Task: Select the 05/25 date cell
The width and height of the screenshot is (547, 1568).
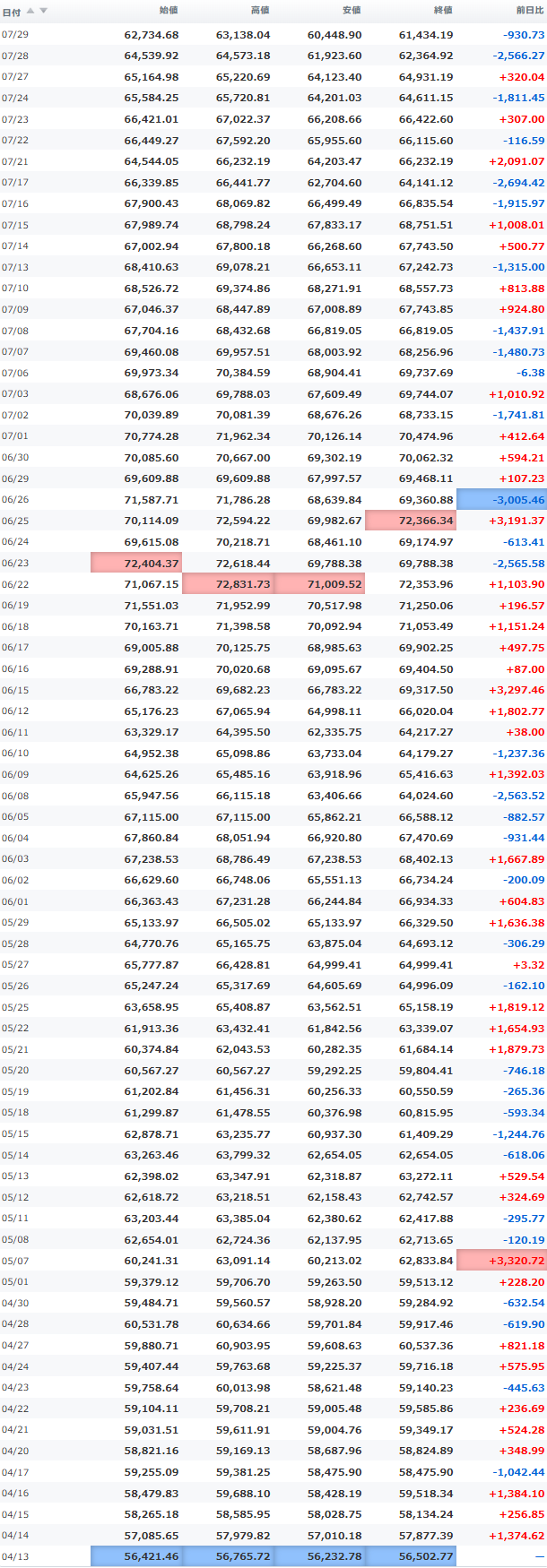Action: coord(15,1007)
